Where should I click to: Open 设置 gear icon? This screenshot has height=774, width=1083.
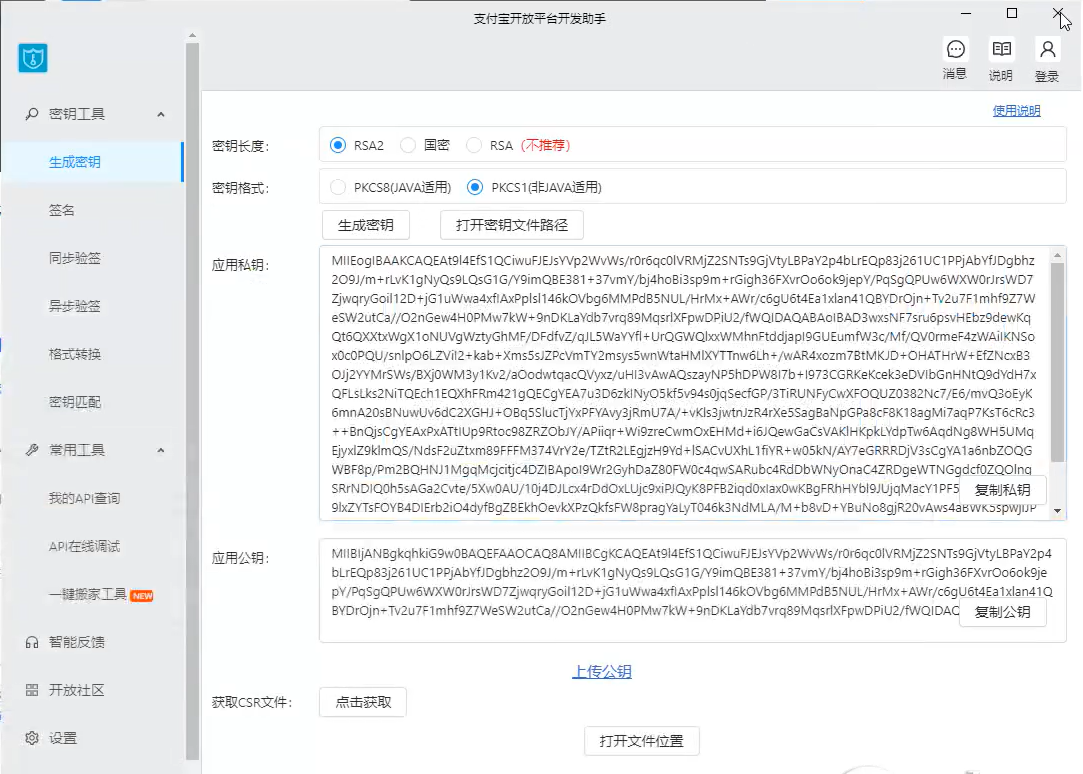pyautogui.click(x=32, y=738)
